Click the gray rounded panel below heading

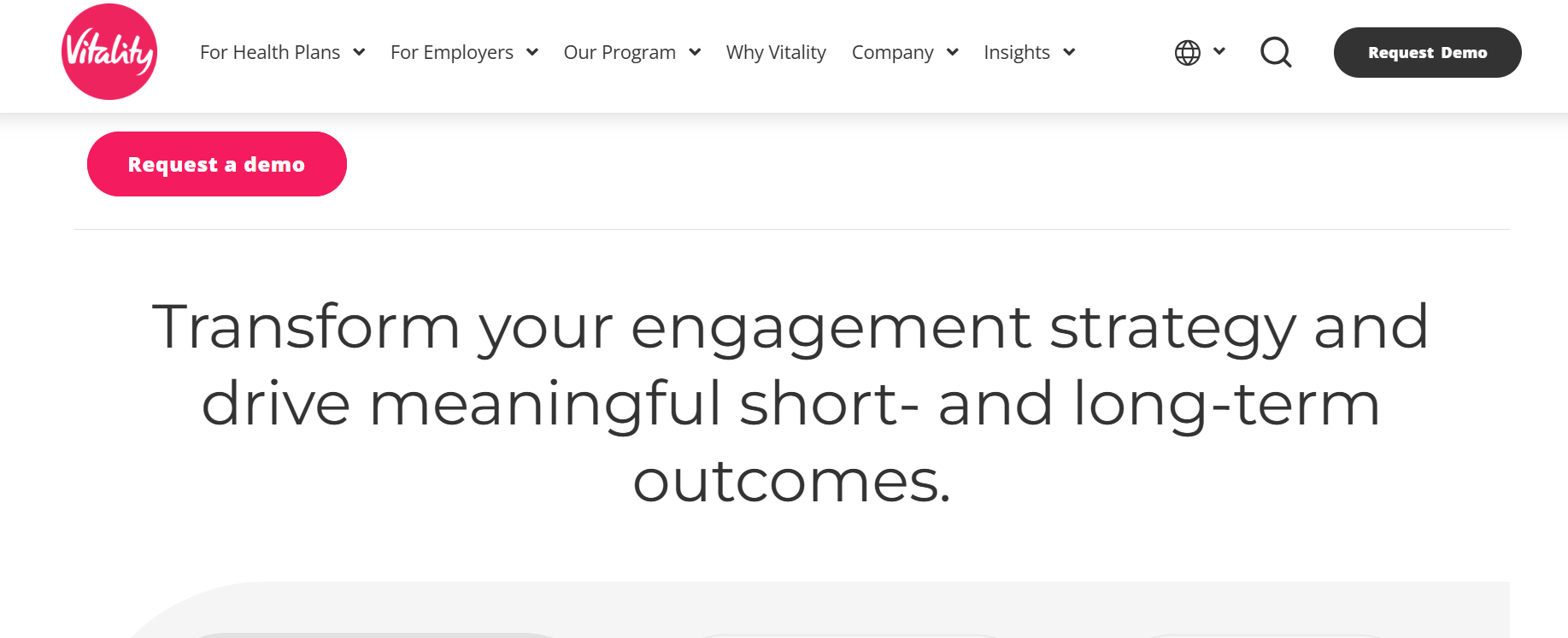click(x=820, y=610)
